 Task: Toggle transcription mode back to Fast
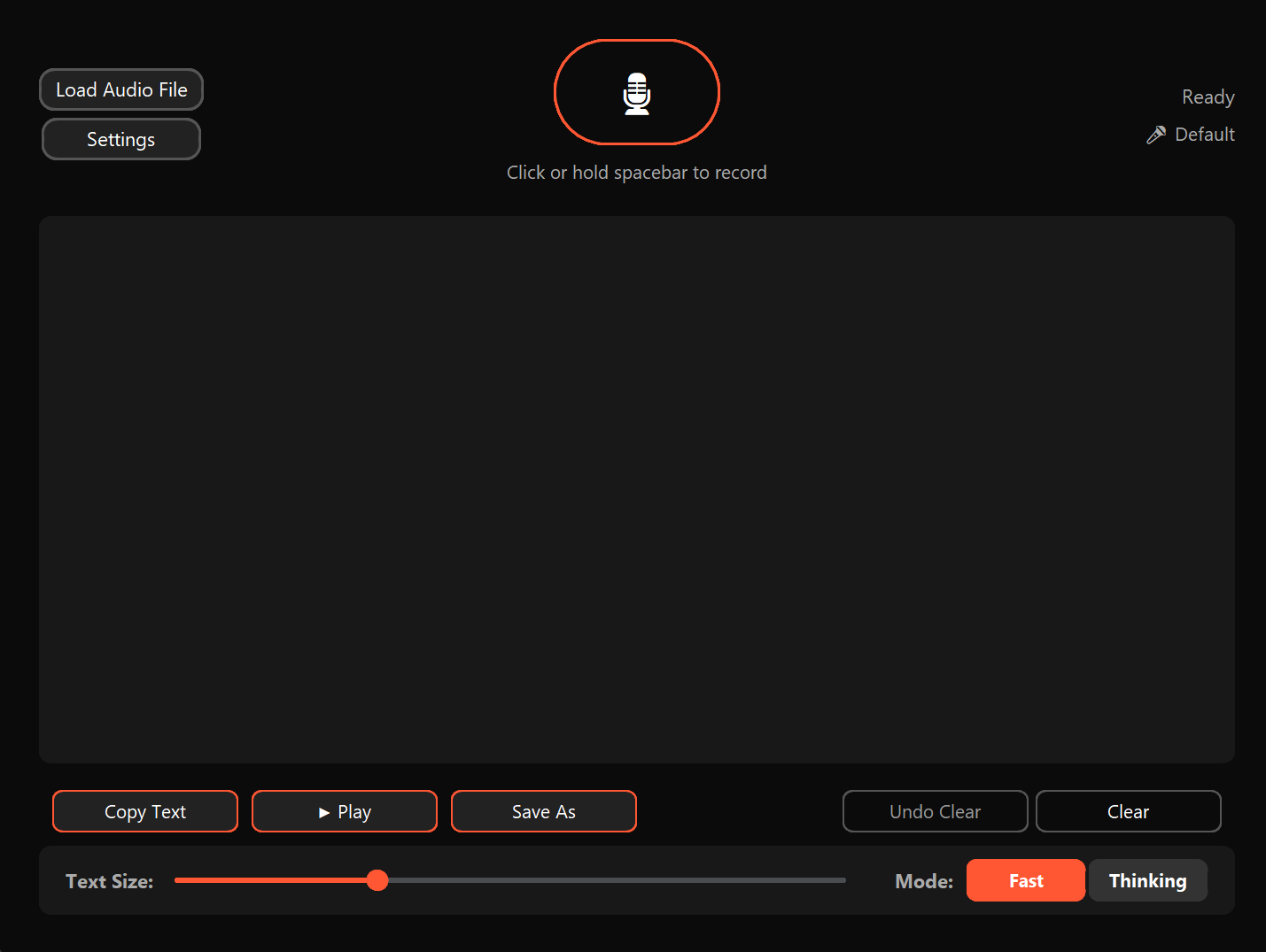[x=1025, y=880]
